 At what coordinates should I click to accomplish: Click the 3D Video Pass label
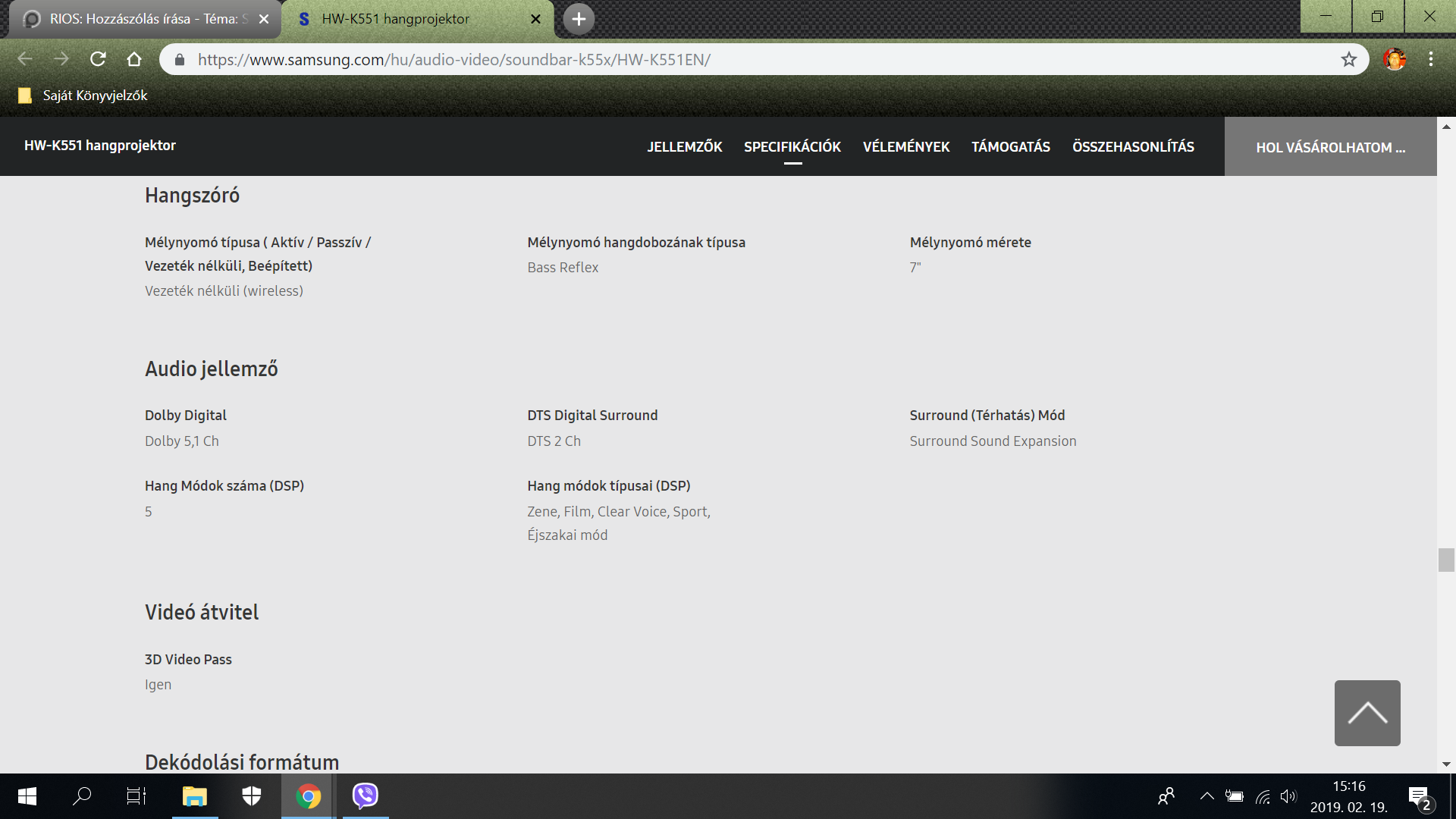pyautogui.click(x=188, y=660)
